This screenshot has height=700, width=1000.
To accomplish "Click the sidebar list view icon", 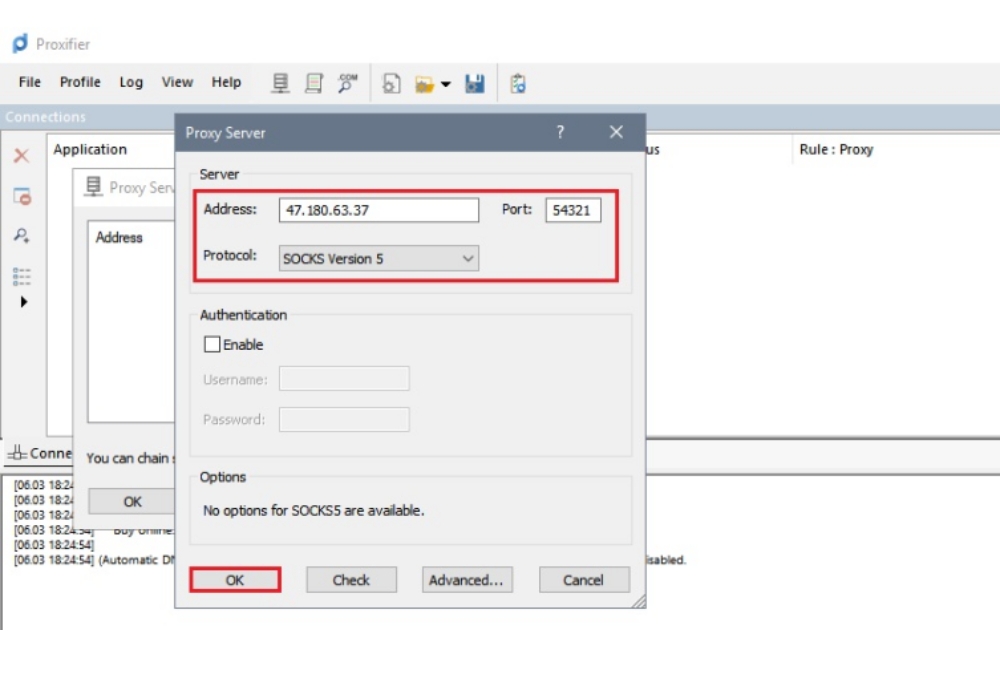I will (22, 276).
